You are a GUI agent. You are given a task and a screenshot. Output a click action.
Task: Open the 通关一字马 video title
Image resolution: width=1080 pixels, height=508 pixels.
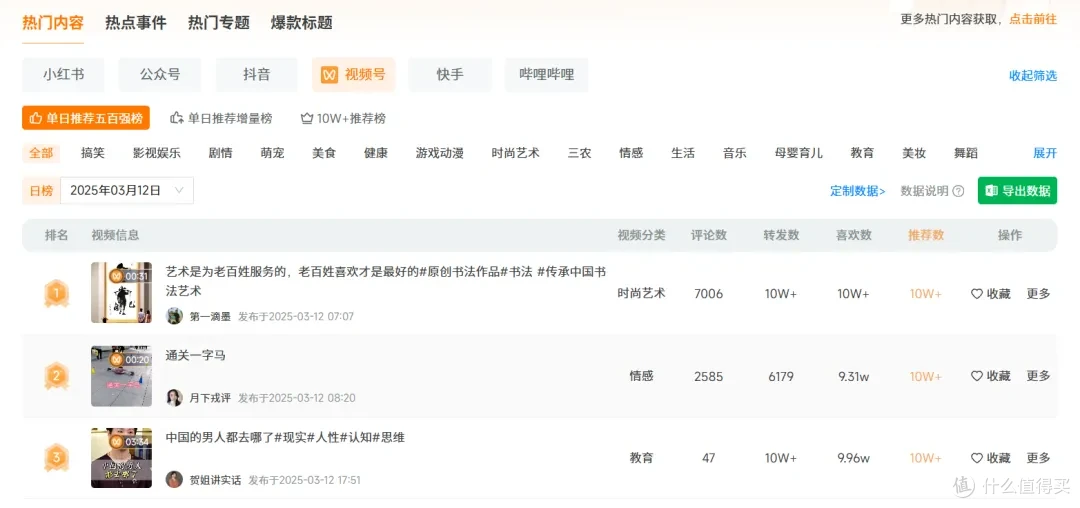click(196, 356)
